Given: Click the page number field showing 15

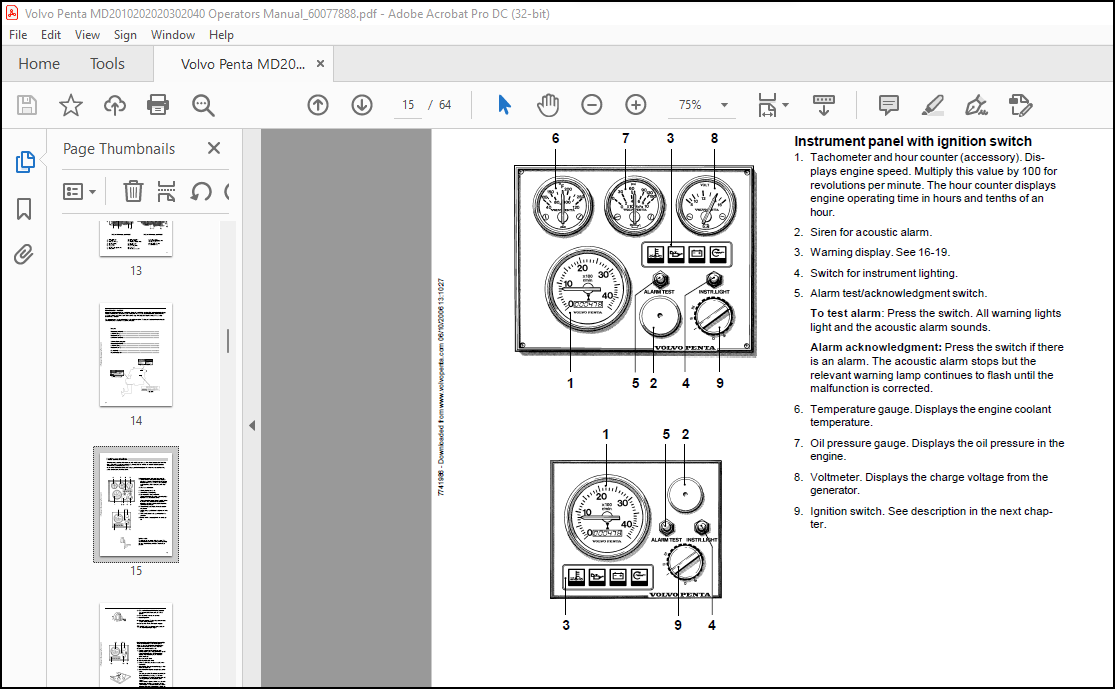Looking at the screenshot, I should 407,105.
